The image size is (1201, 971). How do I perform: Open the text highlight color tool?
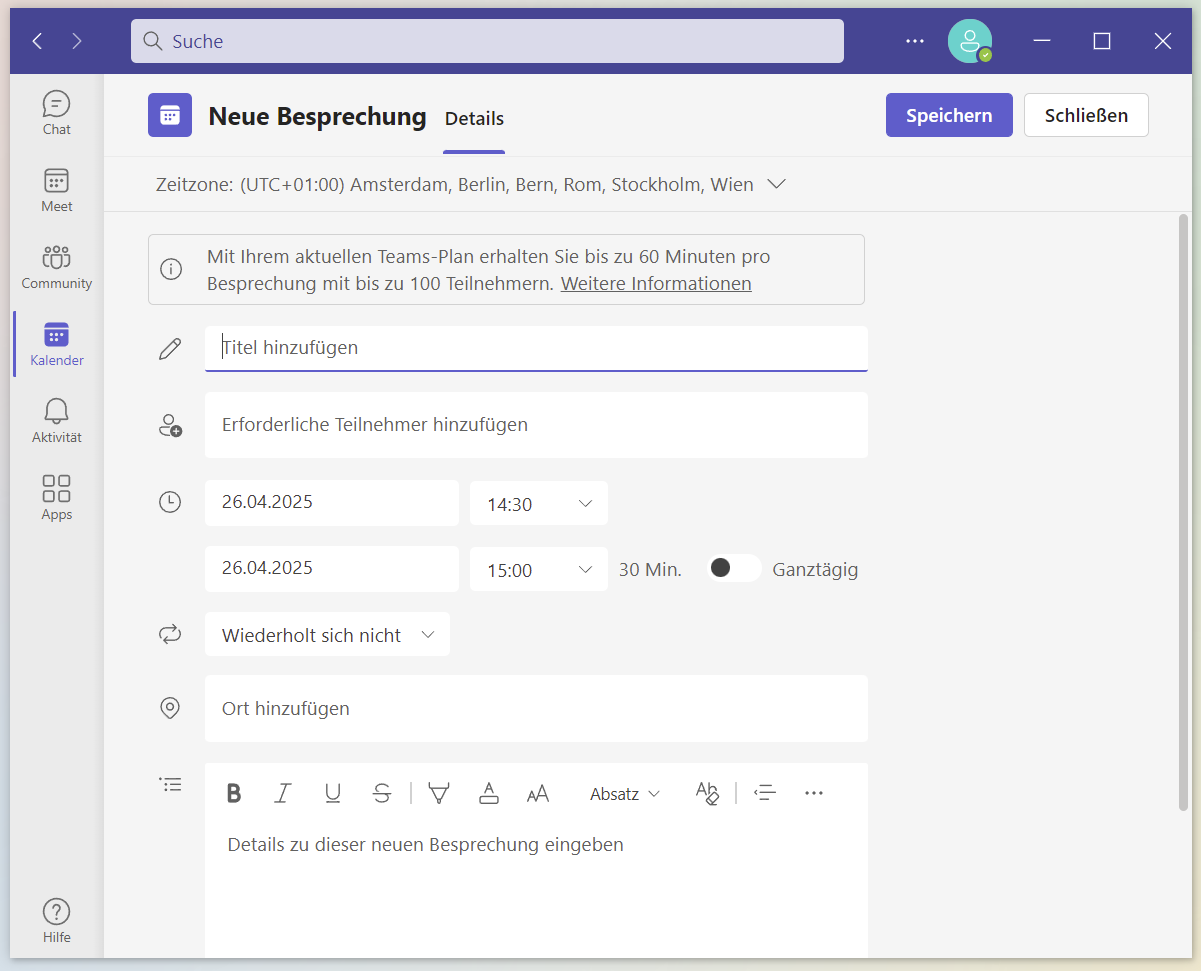438,793
